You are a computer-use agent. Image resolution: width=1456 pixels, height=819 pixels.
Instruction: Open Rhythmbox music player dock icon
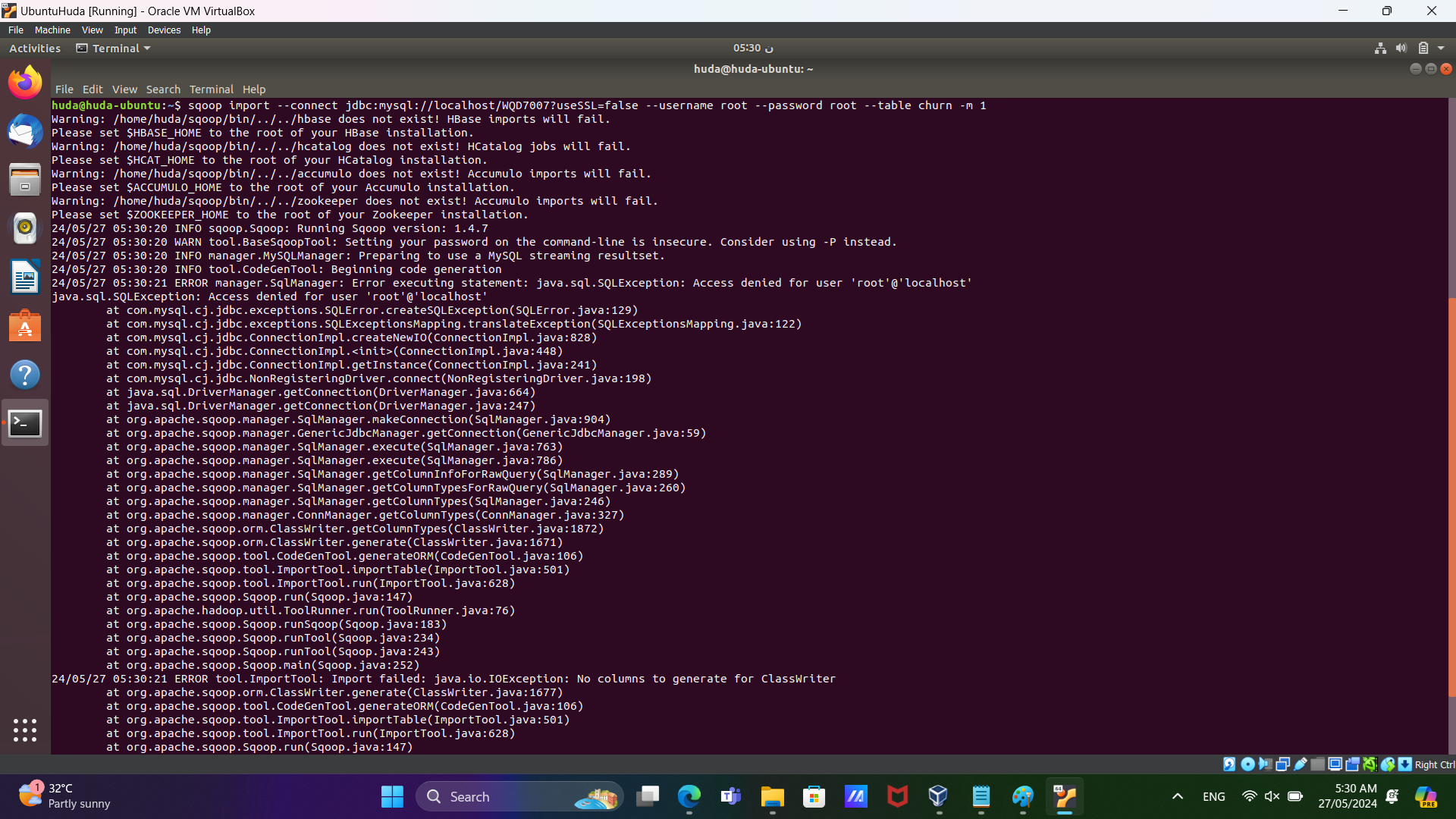[25, 227]
